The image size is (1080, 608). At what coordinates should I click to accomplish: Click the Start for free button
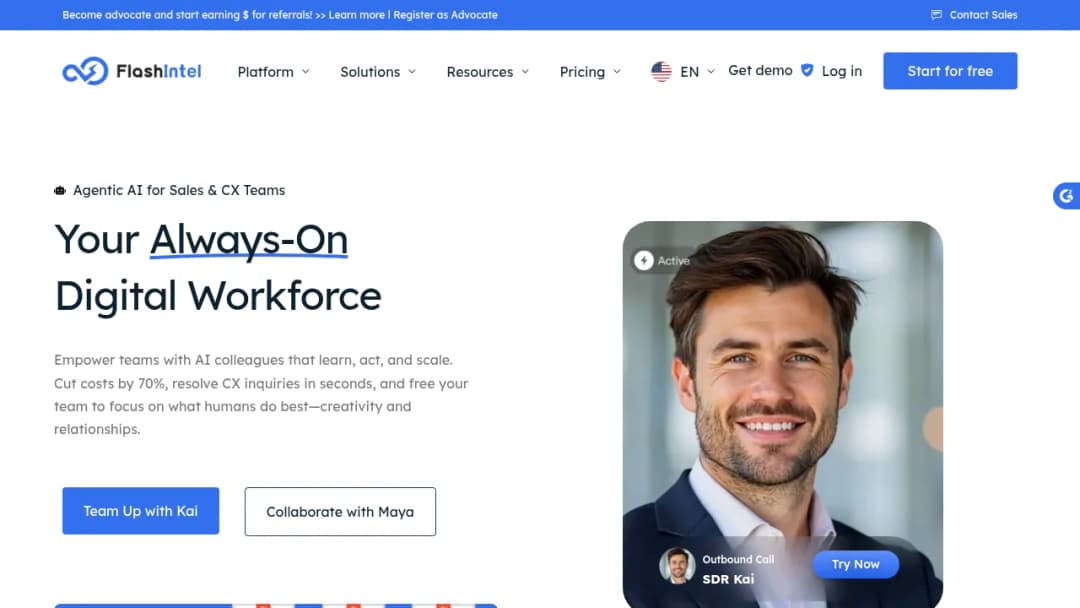point(950,71)
